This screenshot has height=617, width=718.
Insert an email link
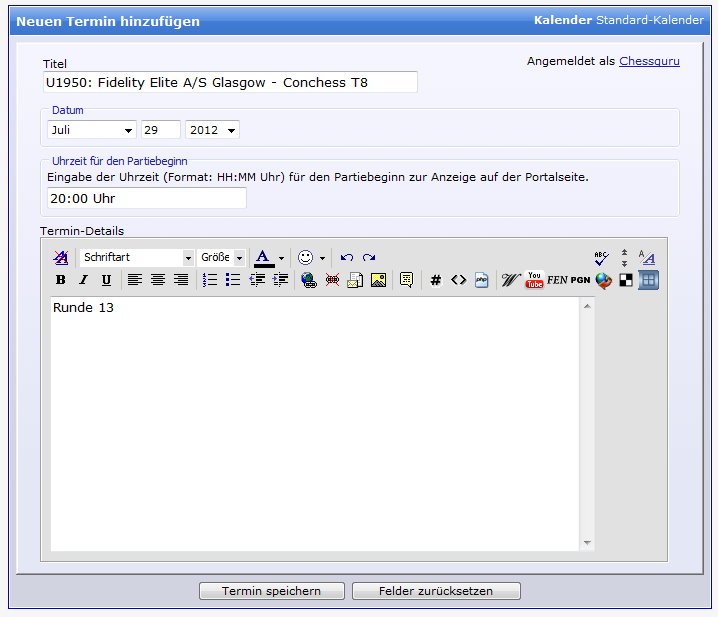pyautogui.click(x=355, y=280)
